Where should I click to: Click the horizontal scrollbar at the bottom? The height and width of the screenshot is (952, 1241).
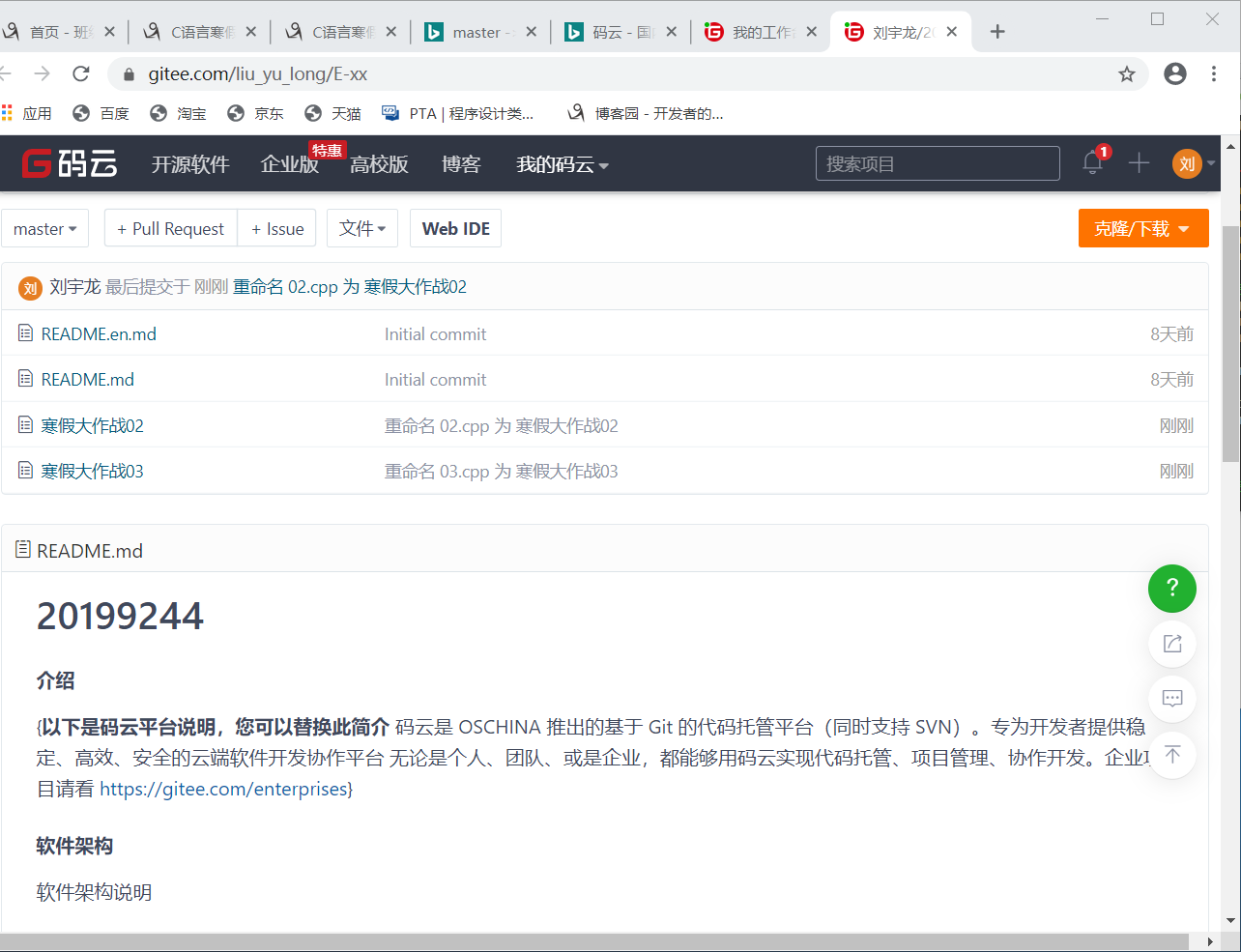594,941
